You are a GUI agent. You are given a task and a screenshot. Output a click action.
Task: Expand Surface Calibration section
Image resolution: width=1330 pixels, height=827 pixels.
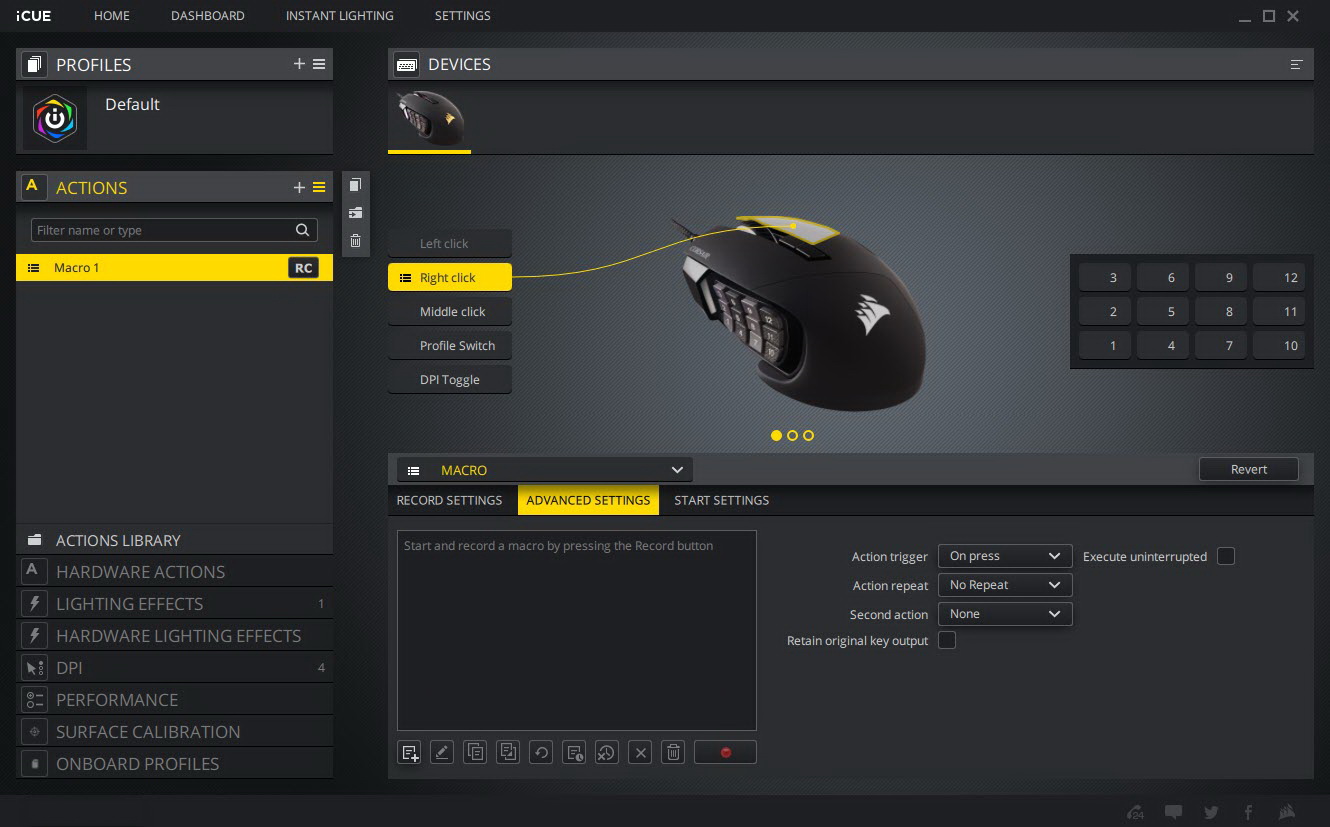point(174,732)
